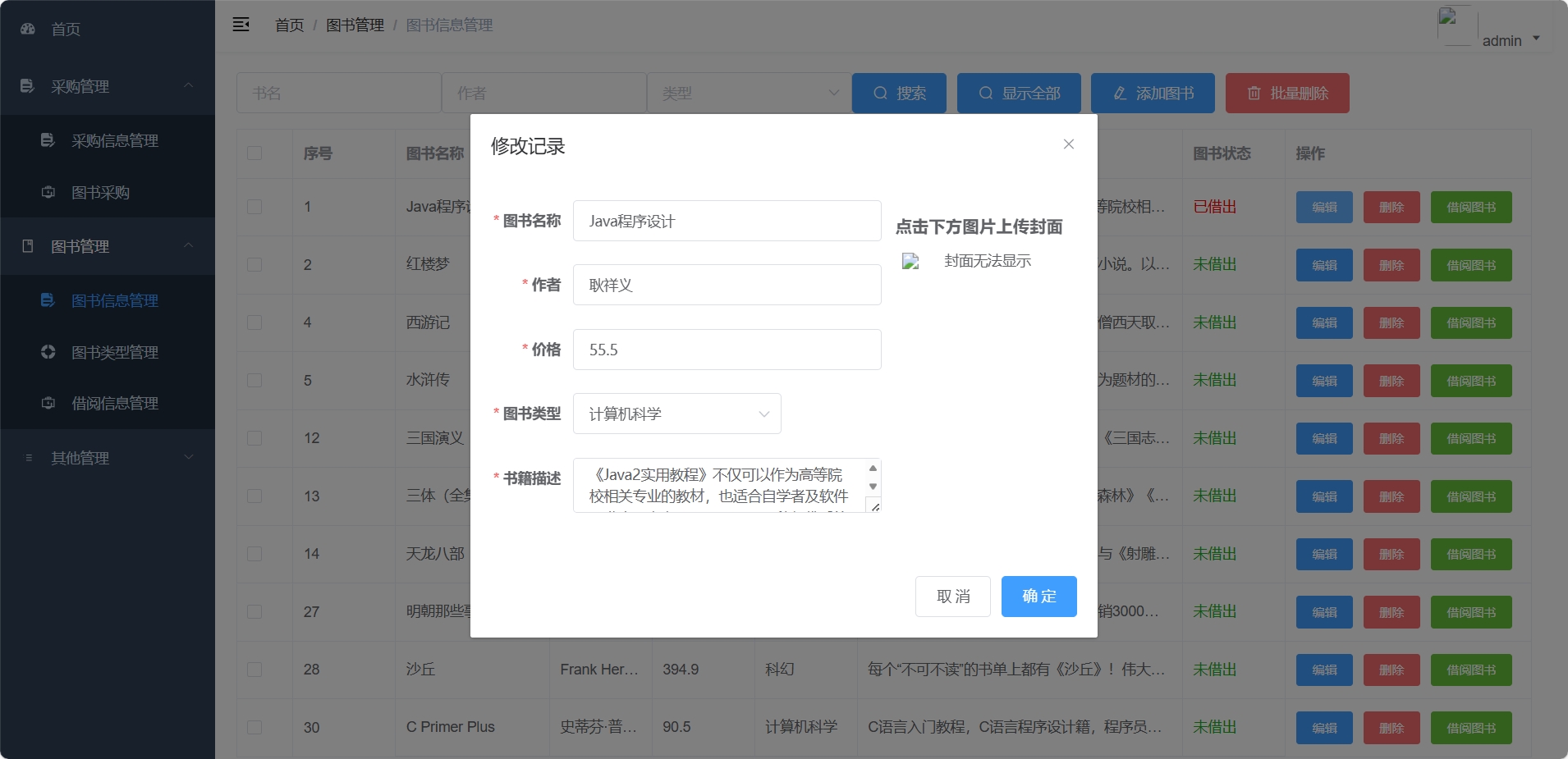
Task: Click the 科幻 type cell for 沙丘
Action: [779, 670]
